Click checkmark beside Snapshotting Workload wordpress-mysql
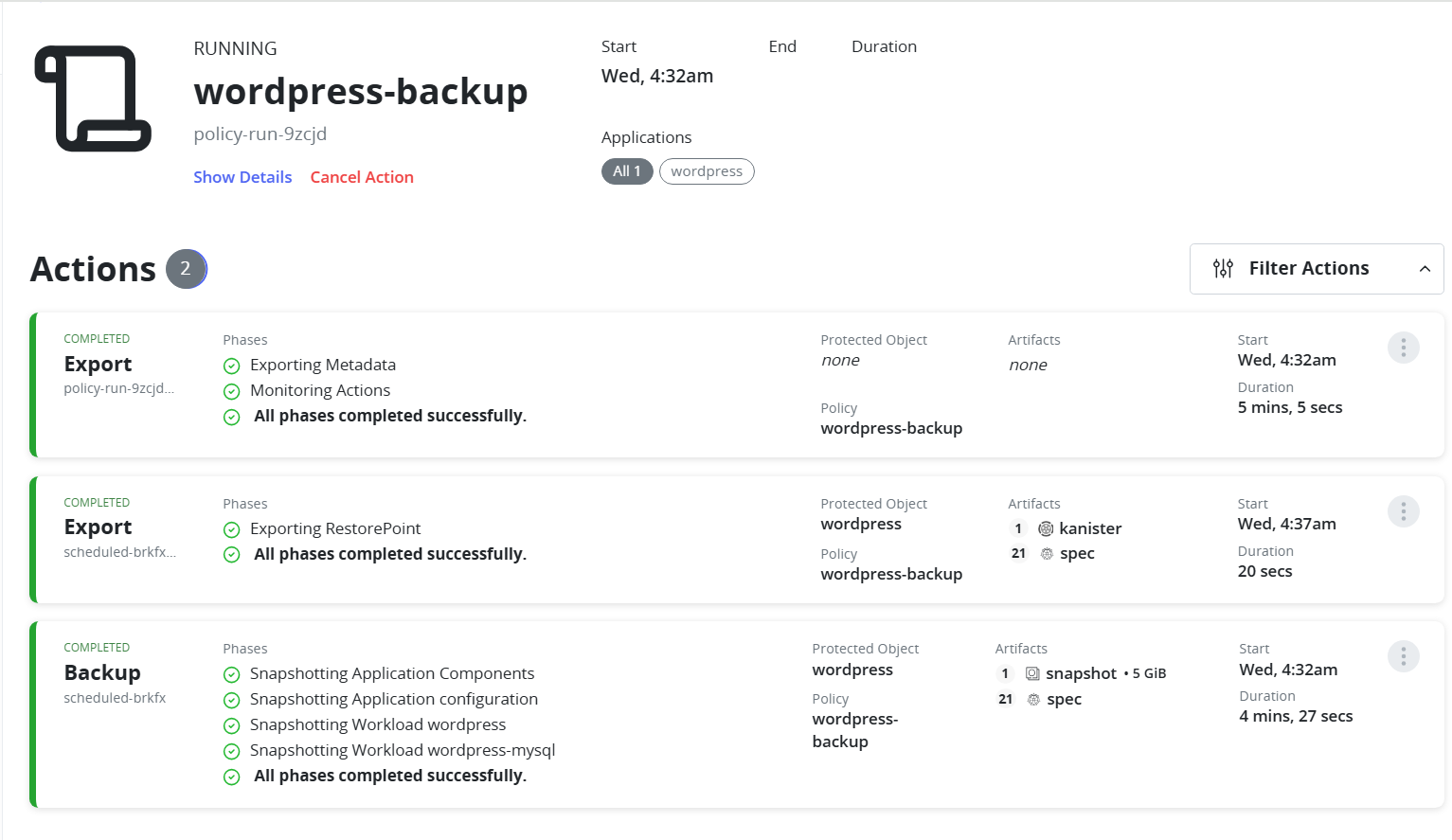1452x840 pixels. 232,751
